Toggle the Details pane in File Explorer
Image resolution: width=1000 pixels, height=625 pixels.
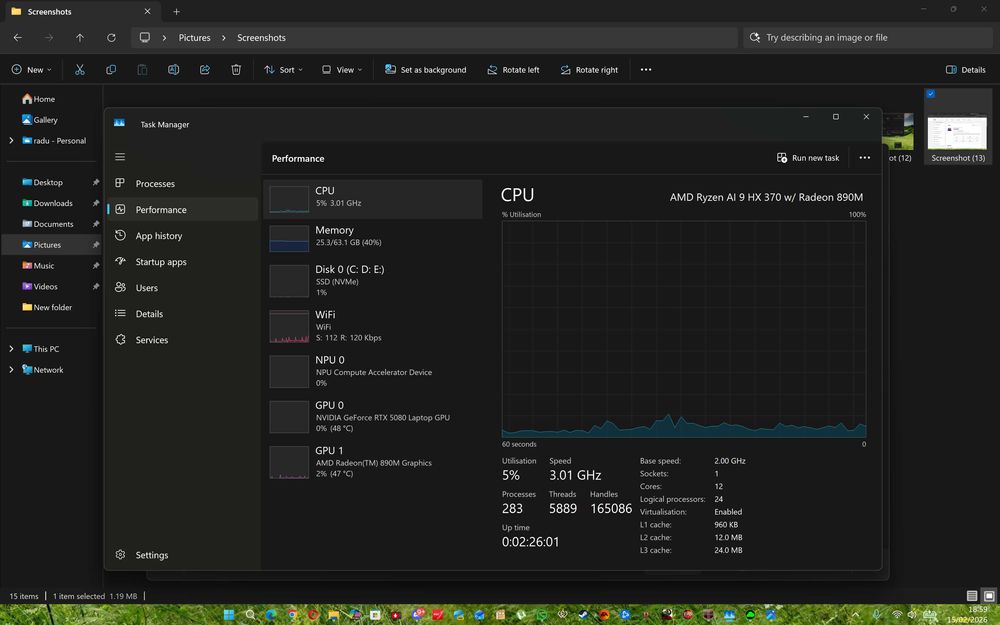tap(965, 70)
